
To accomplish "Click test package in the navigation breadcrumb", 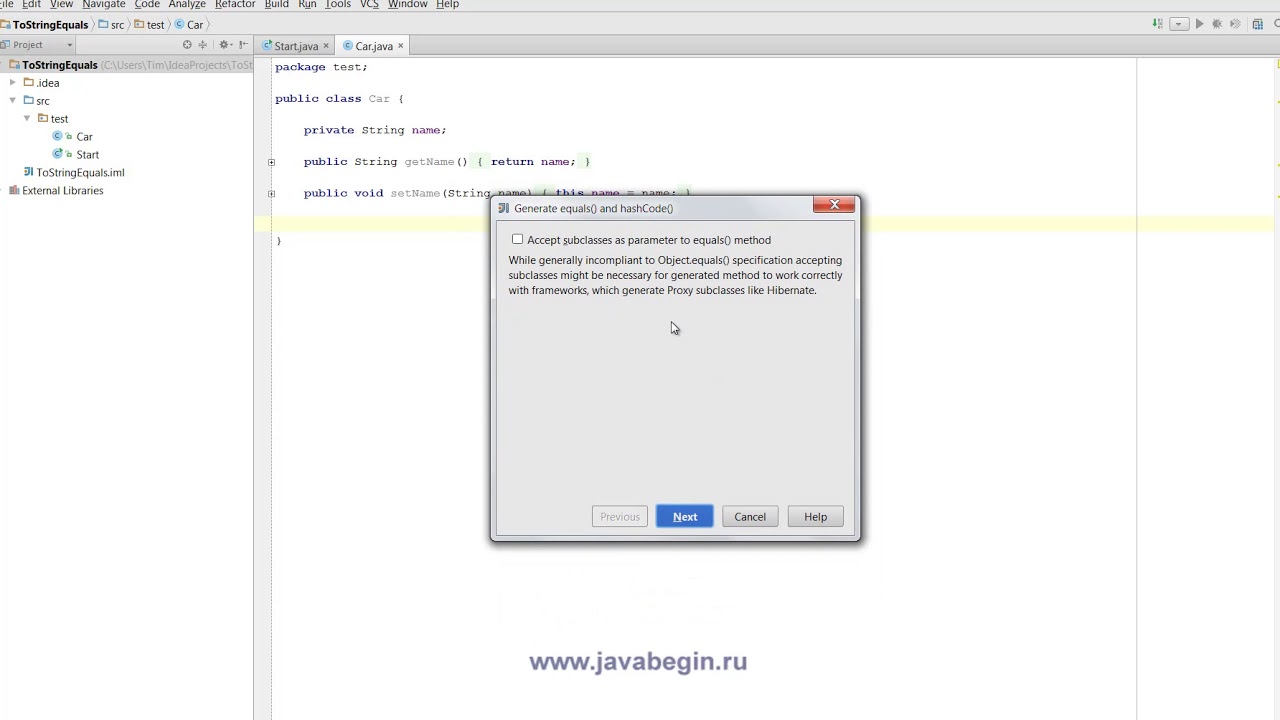I will coord(149,25).
